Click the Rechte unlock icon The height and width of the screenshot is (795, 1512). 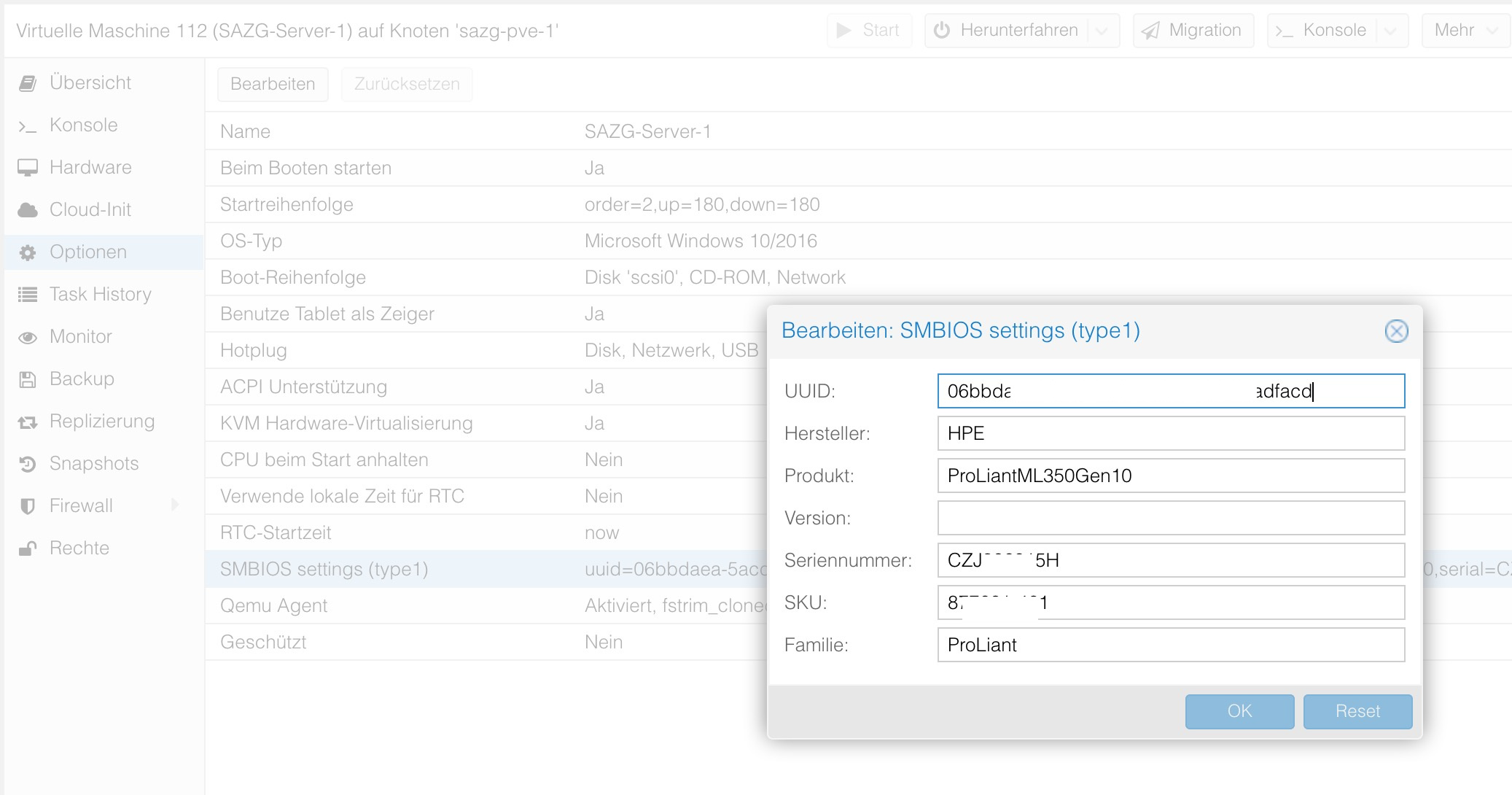pyautogui.click(x=28, y=548)
